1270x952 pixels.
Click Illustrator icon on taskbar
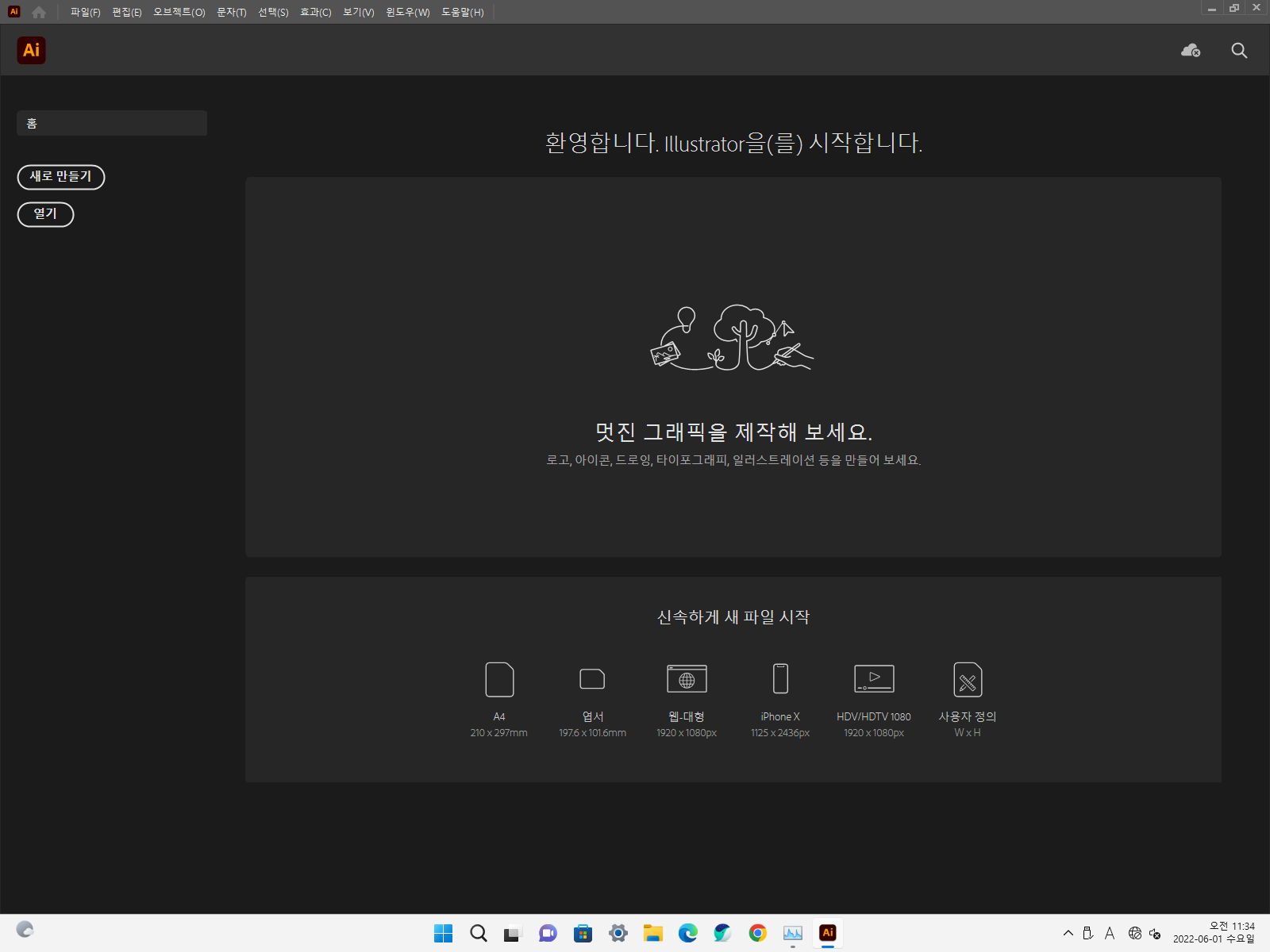828,933
